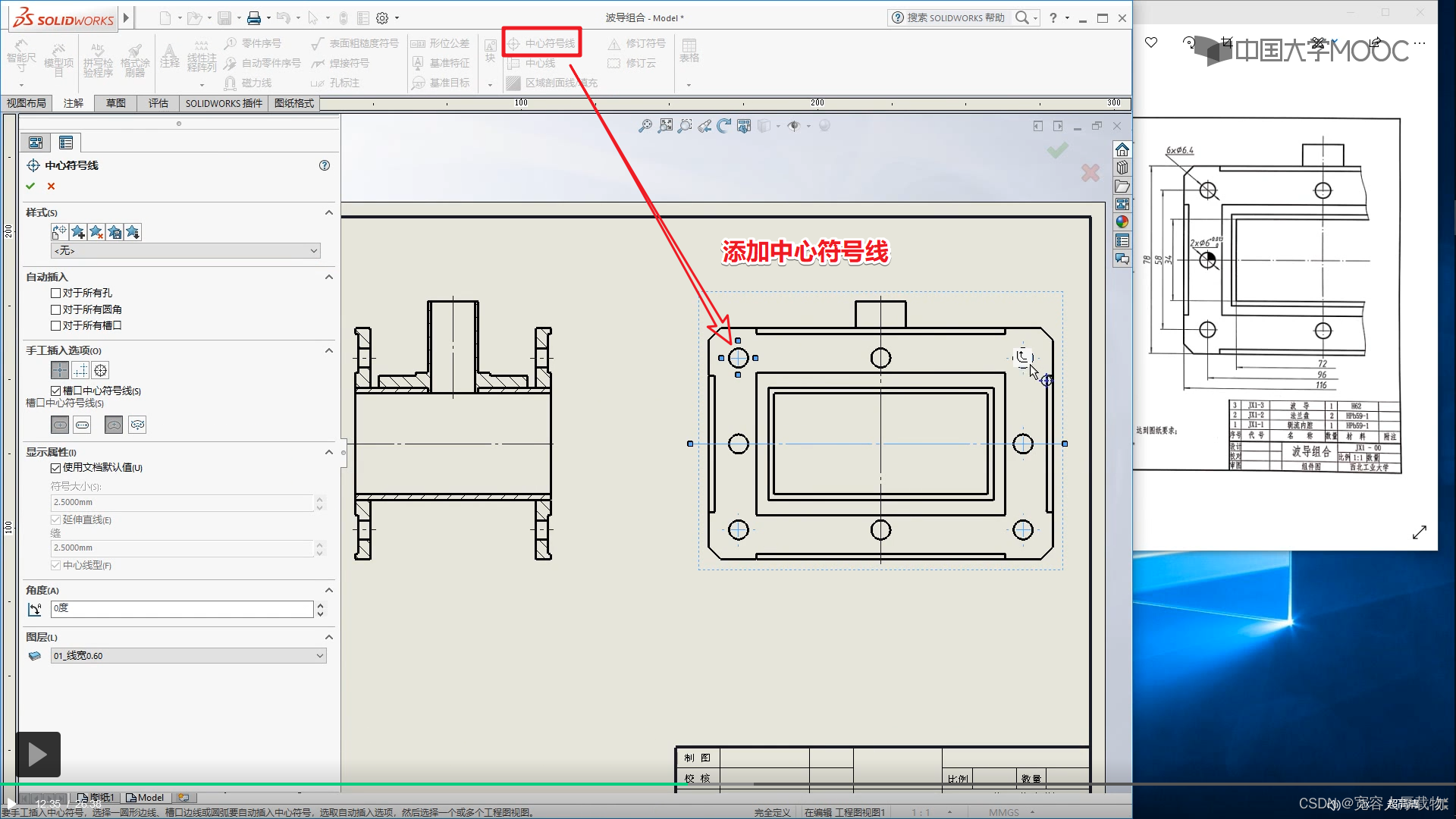The width and height of the screenshot is (1456, 819).
Task: Toggle 使用文档默认值 checkbox
Action: [55, 468]
